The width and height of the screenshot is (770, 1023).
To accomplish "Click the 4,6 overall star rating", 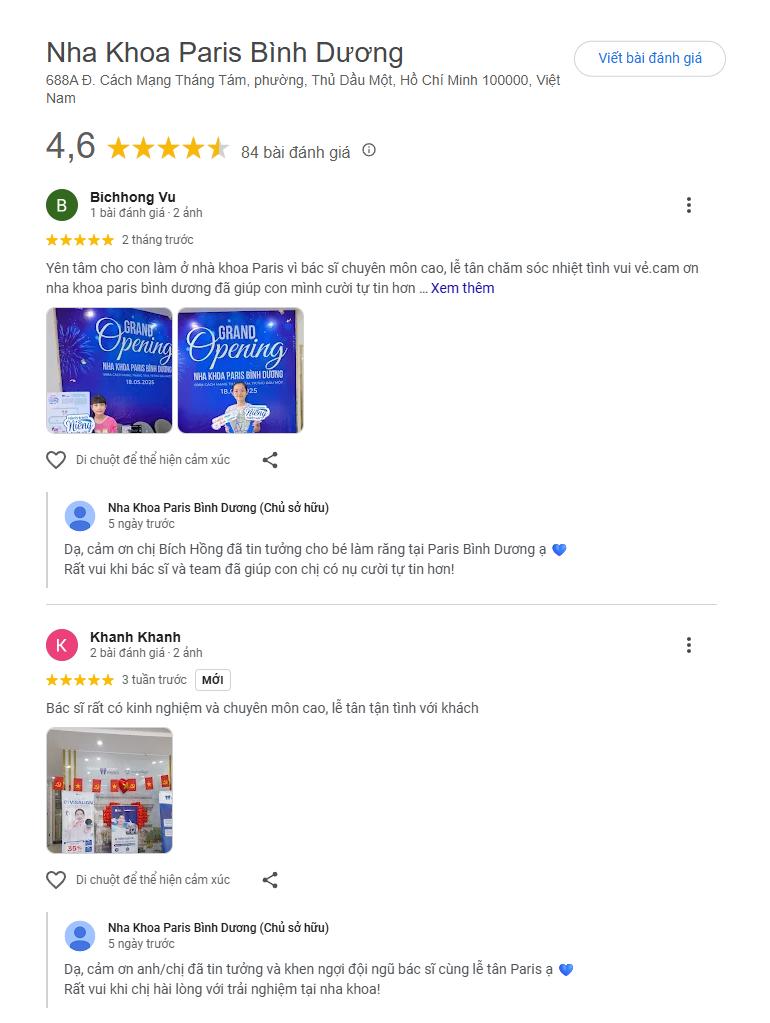I will click(168, 149).
